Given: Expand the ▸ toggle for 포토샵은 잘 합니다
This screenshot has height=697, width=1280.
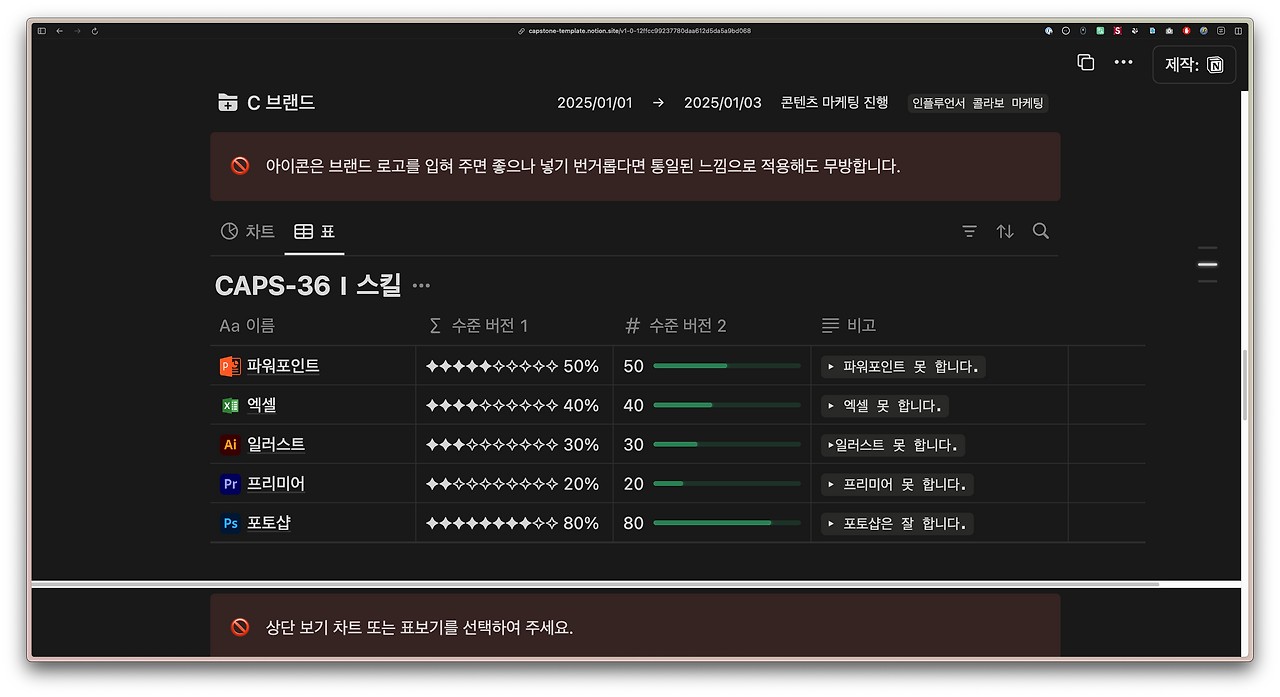Looking at the screenshot, I should (829, 523).
